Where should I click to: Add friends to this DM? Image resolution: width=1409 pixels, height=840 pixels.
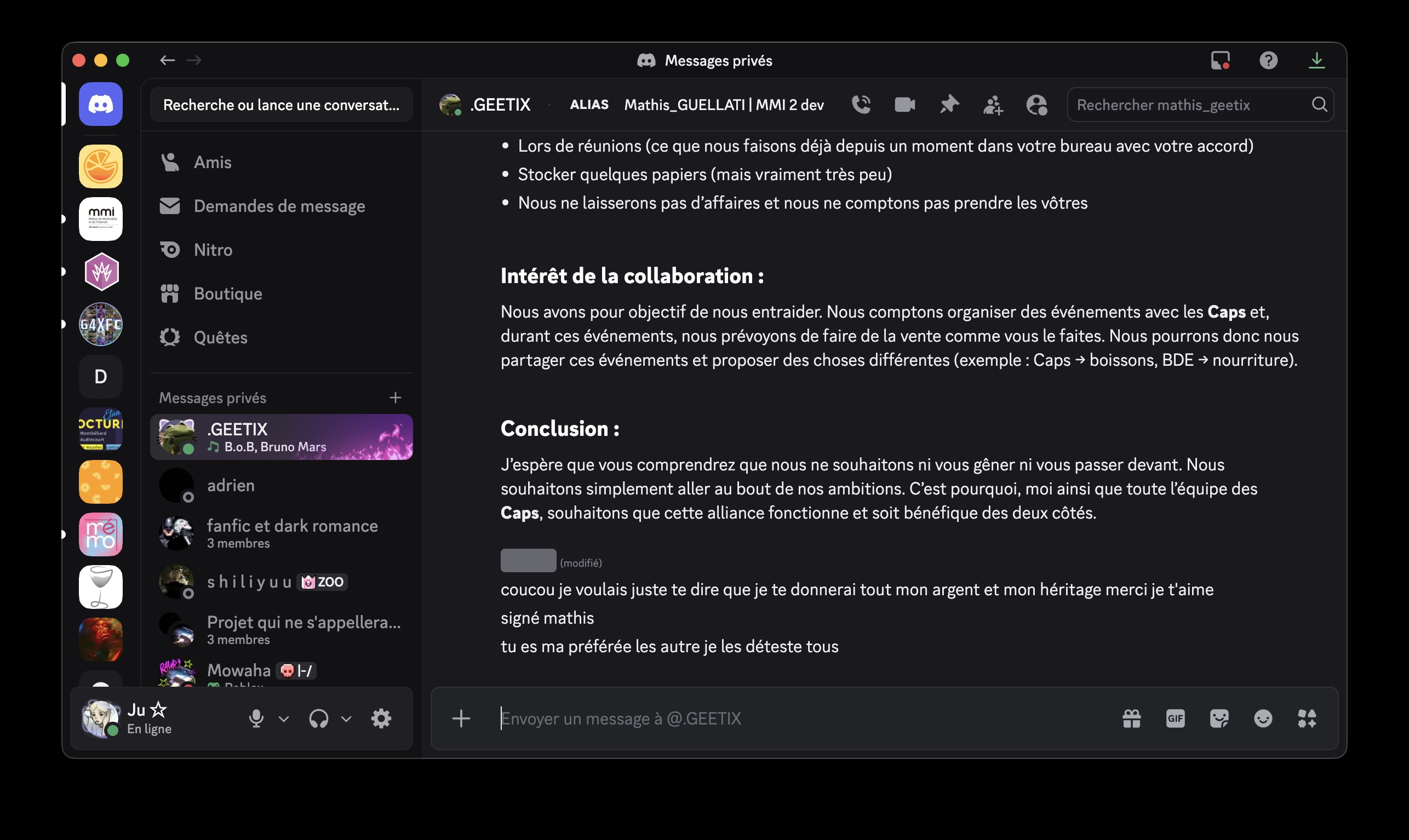993,105
